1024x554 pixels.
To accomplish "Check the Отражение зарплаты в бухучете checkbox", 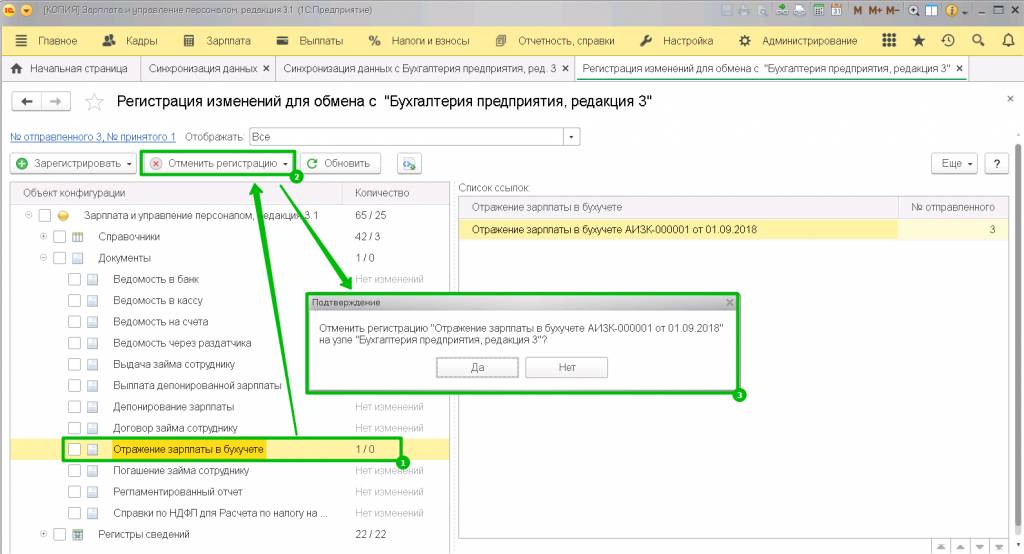I will coord(74,449).
